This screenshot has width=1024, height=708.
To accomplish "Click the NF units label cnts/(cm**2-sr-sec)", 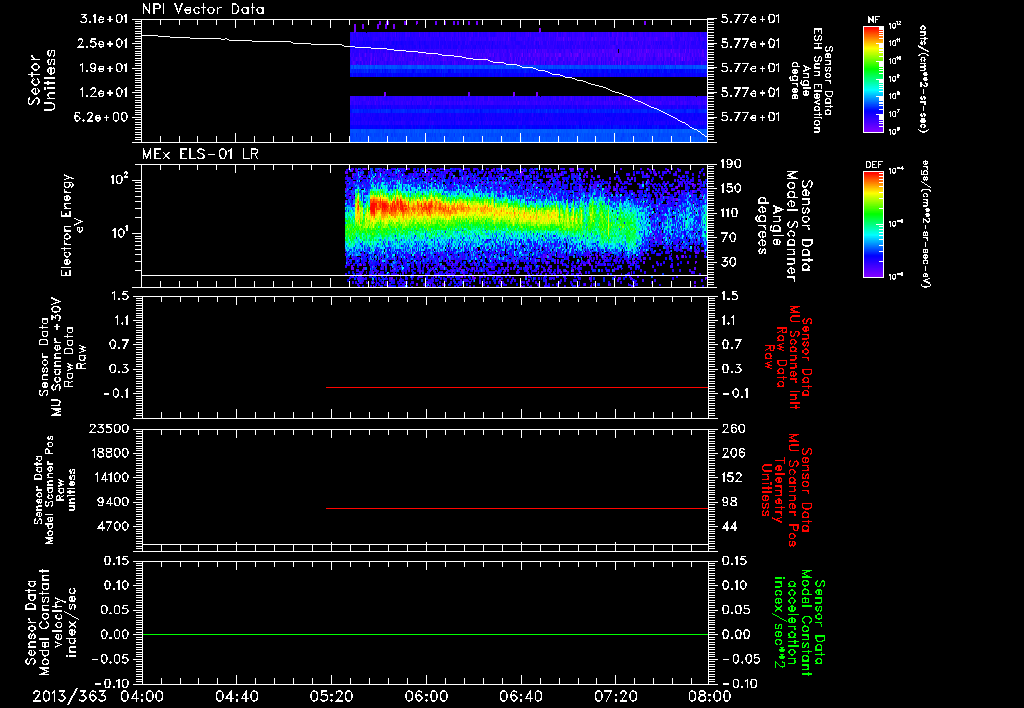I will click(922, 78).
